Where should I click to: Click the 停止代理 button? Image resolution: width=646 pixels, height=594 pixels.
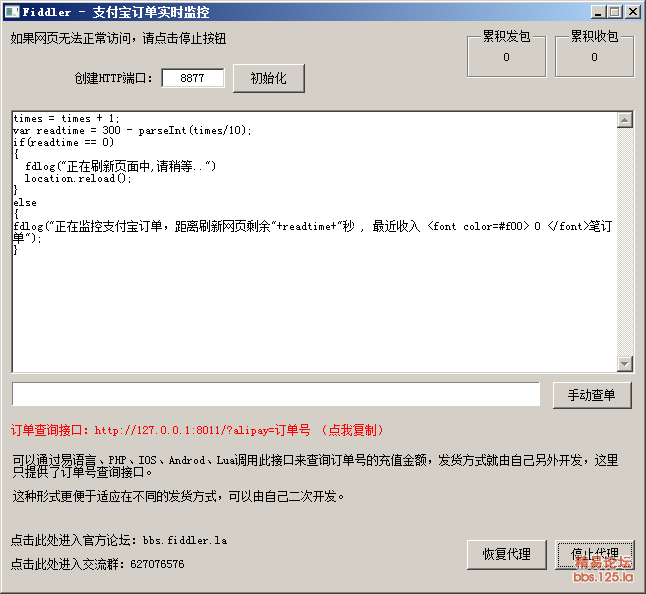click(595, 554)
